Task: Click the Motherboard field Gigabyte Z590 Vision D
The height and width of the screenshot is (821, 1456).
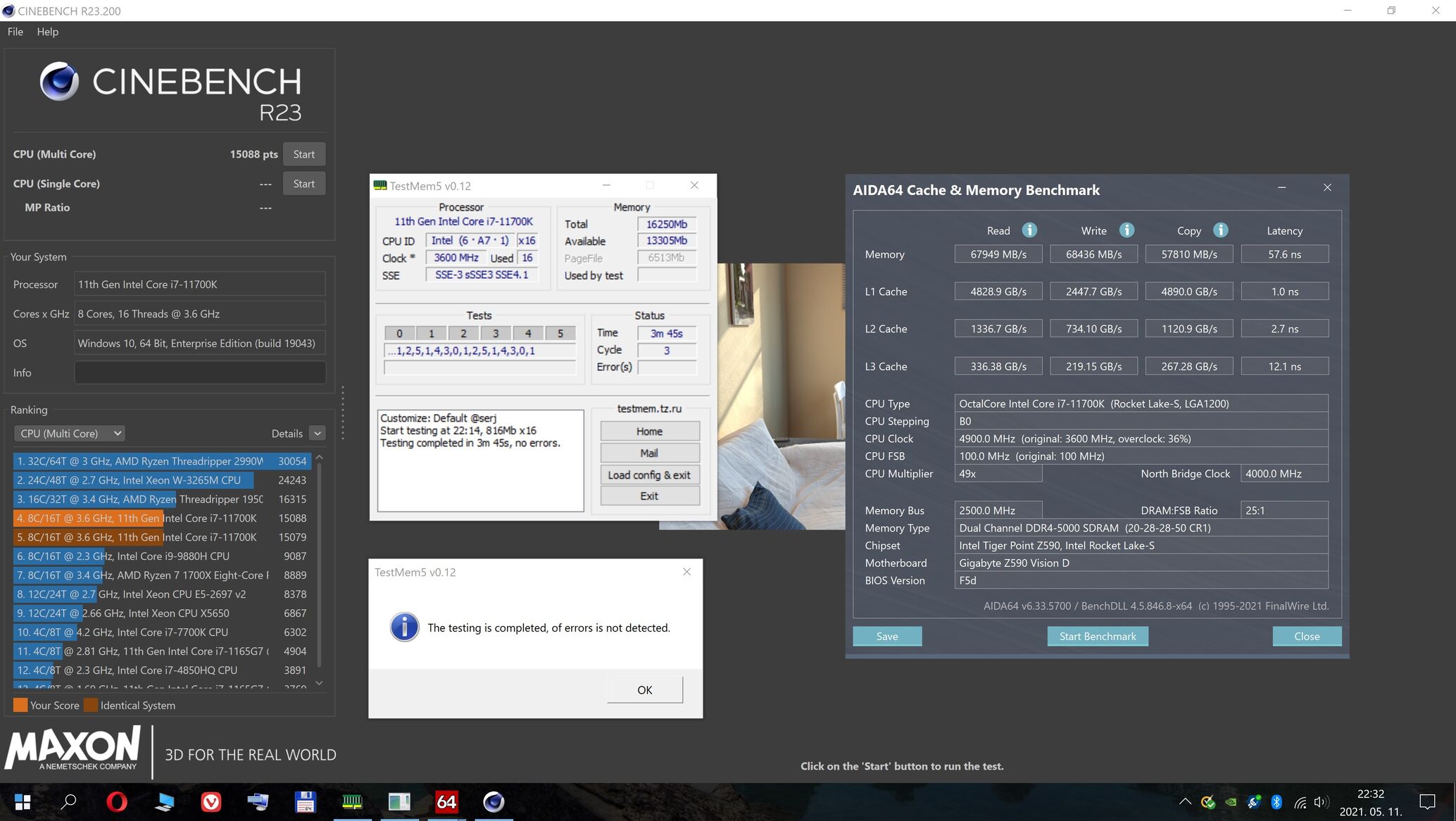Action: tap(1141, 563)
